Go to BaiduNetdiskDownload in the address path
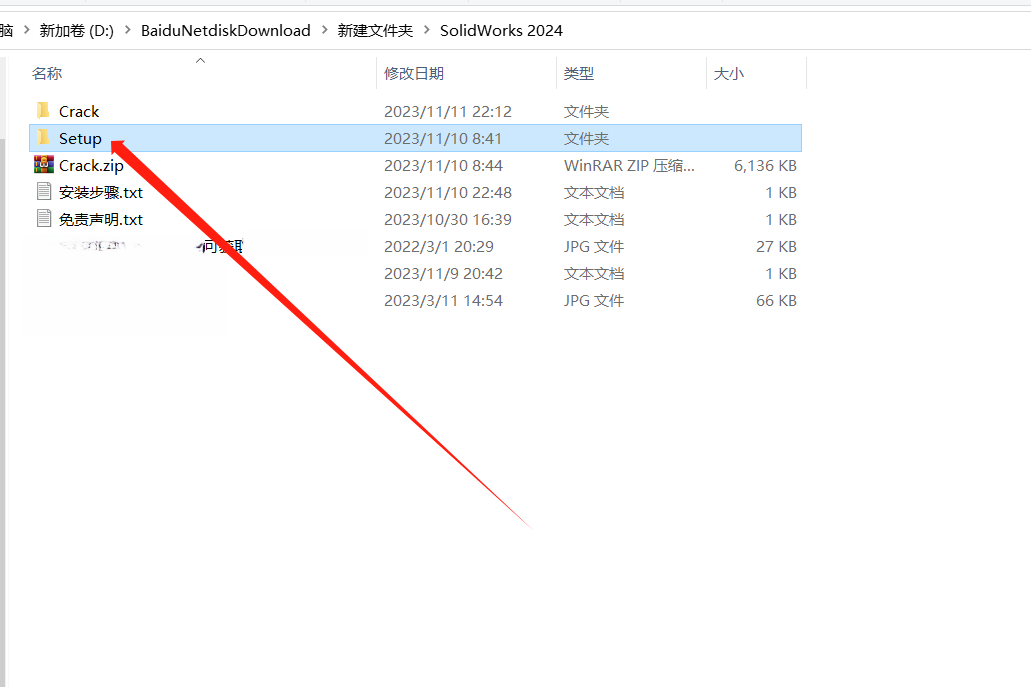Screen dimensions: 1031x687 pos(225,31)
